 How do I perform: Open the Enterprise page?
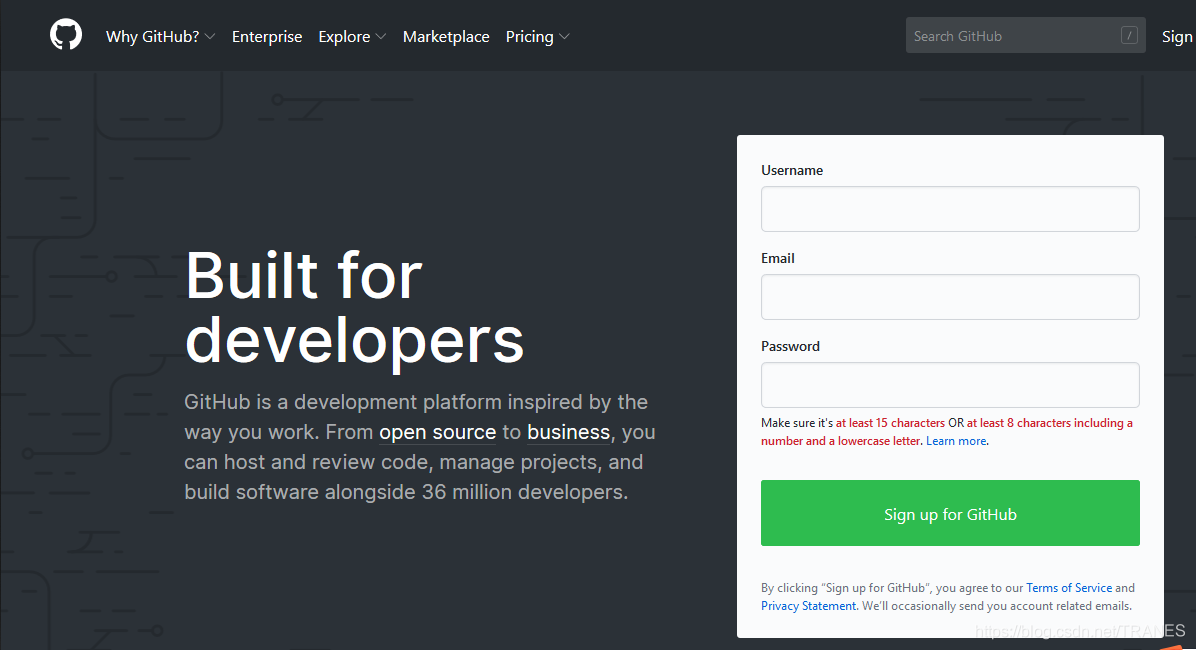point(267,37)
